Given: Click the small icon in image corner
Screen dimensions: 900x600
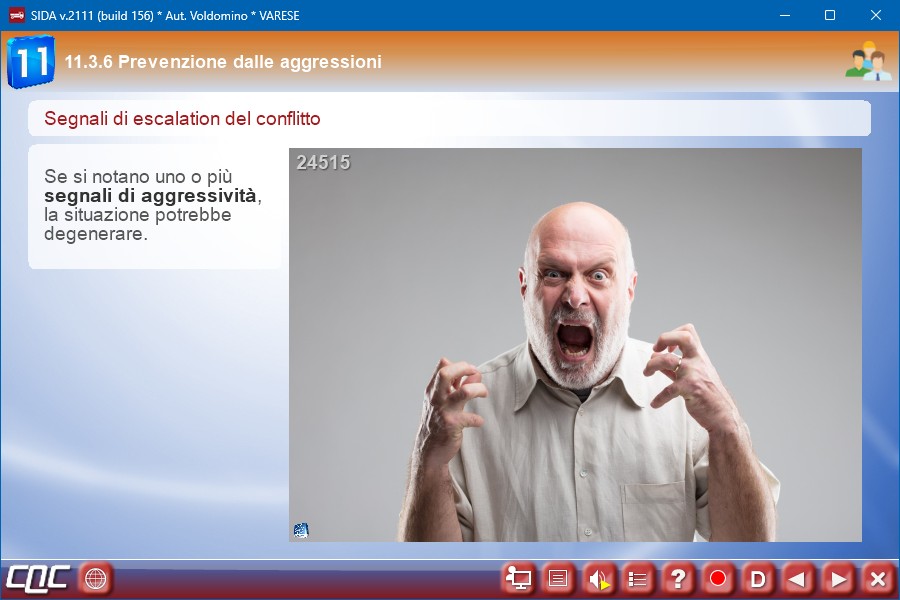Looking at the screenshot, I should click(x=301, y=530).
